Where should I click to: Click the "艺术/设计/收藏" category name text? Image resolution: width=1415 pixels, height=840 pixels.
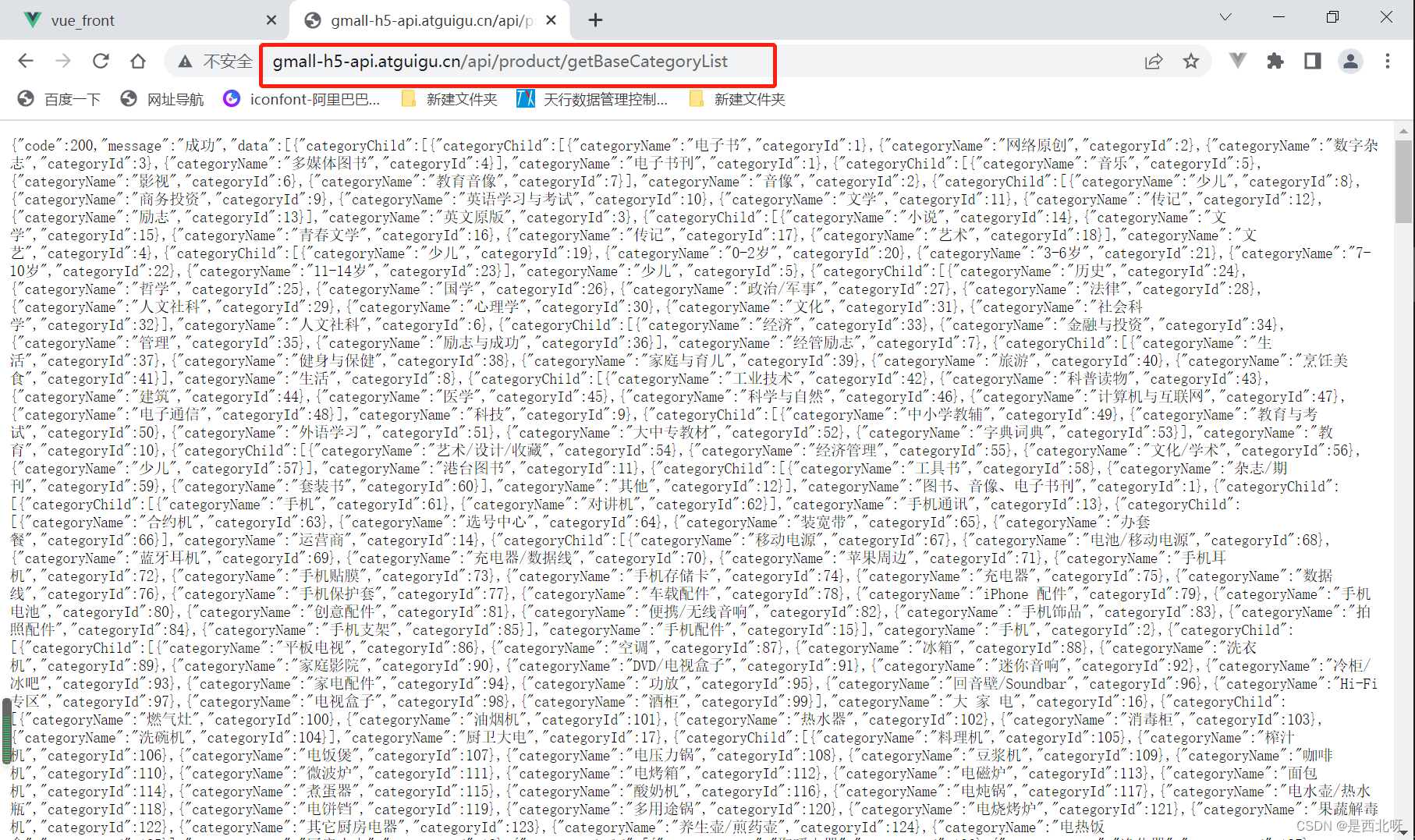(x=488, y=451)
